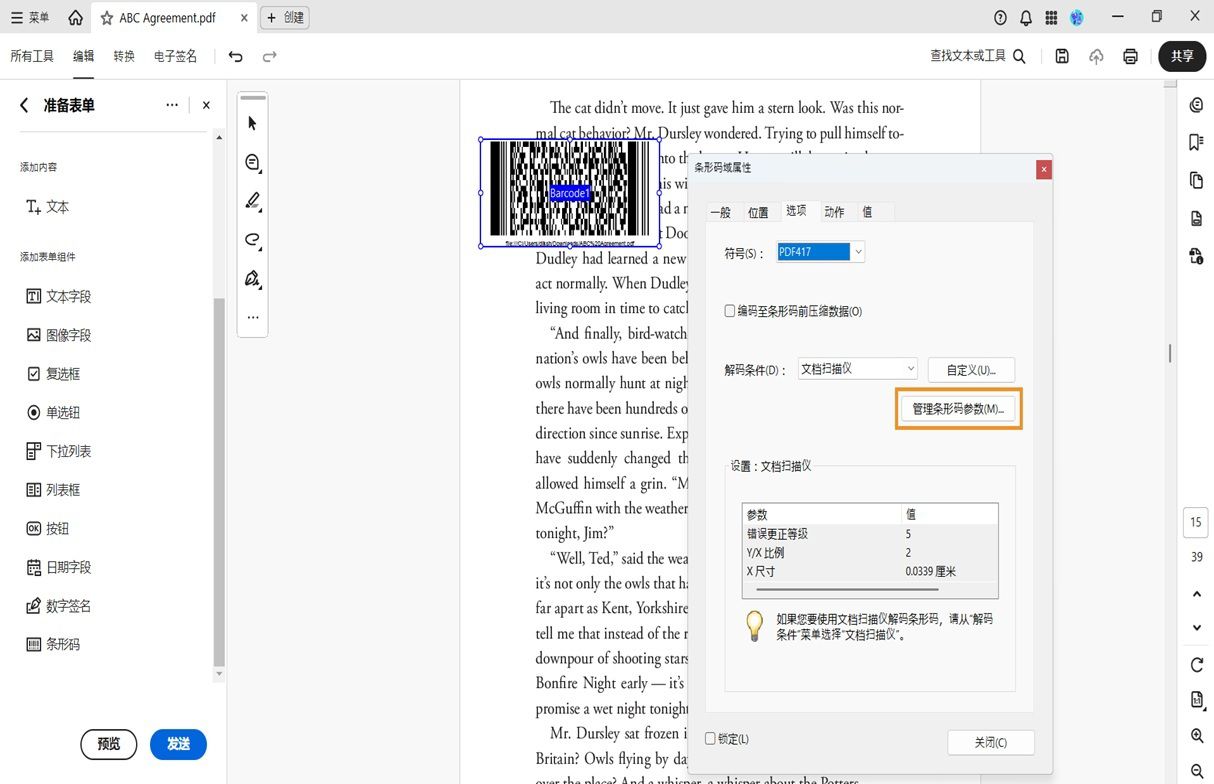
Task: Enable 编码至条形码前压缩数据 option
Action: (x=730, y=311)
